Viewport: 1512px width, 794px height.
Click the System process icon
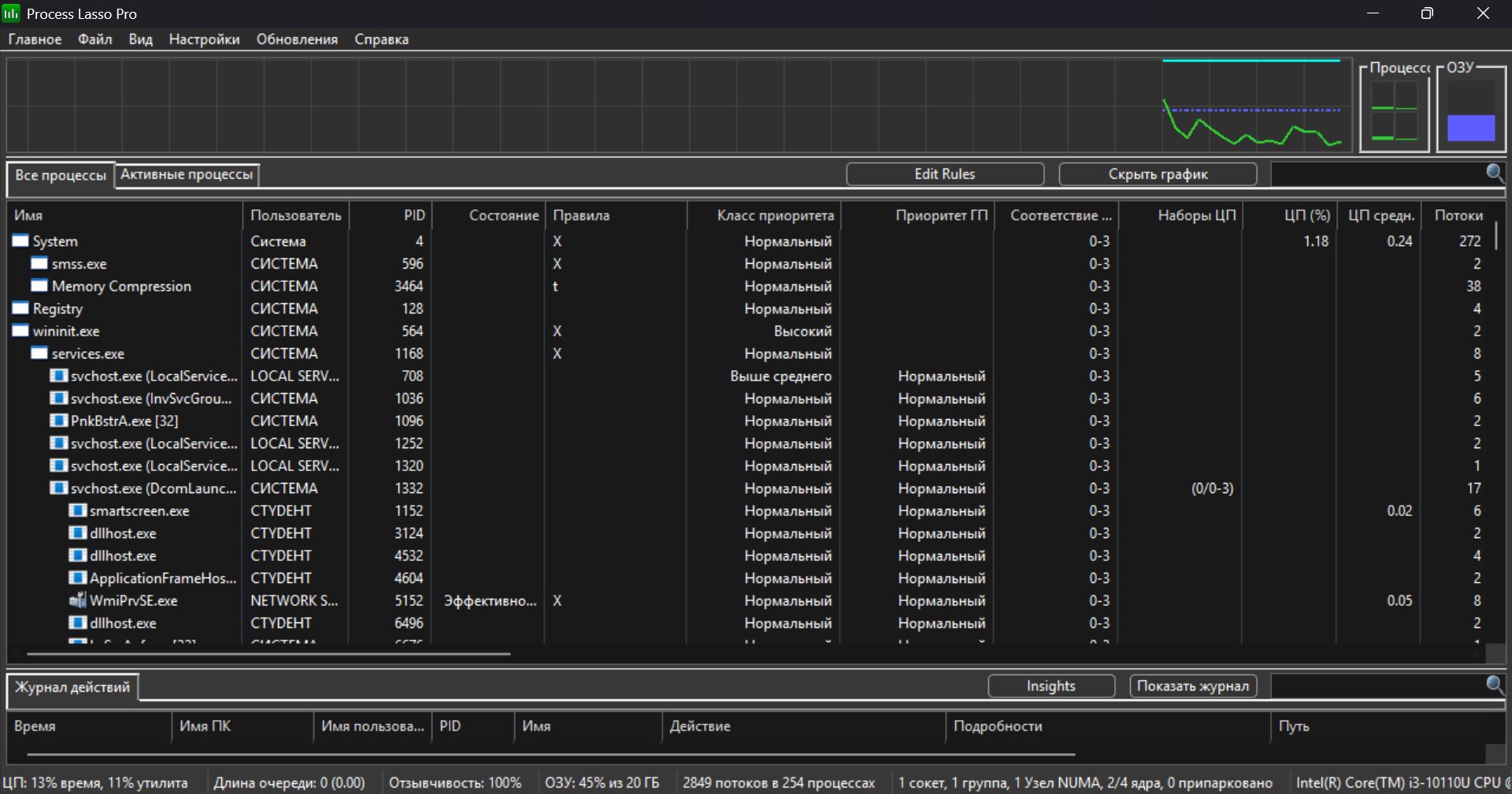(20, 241)
